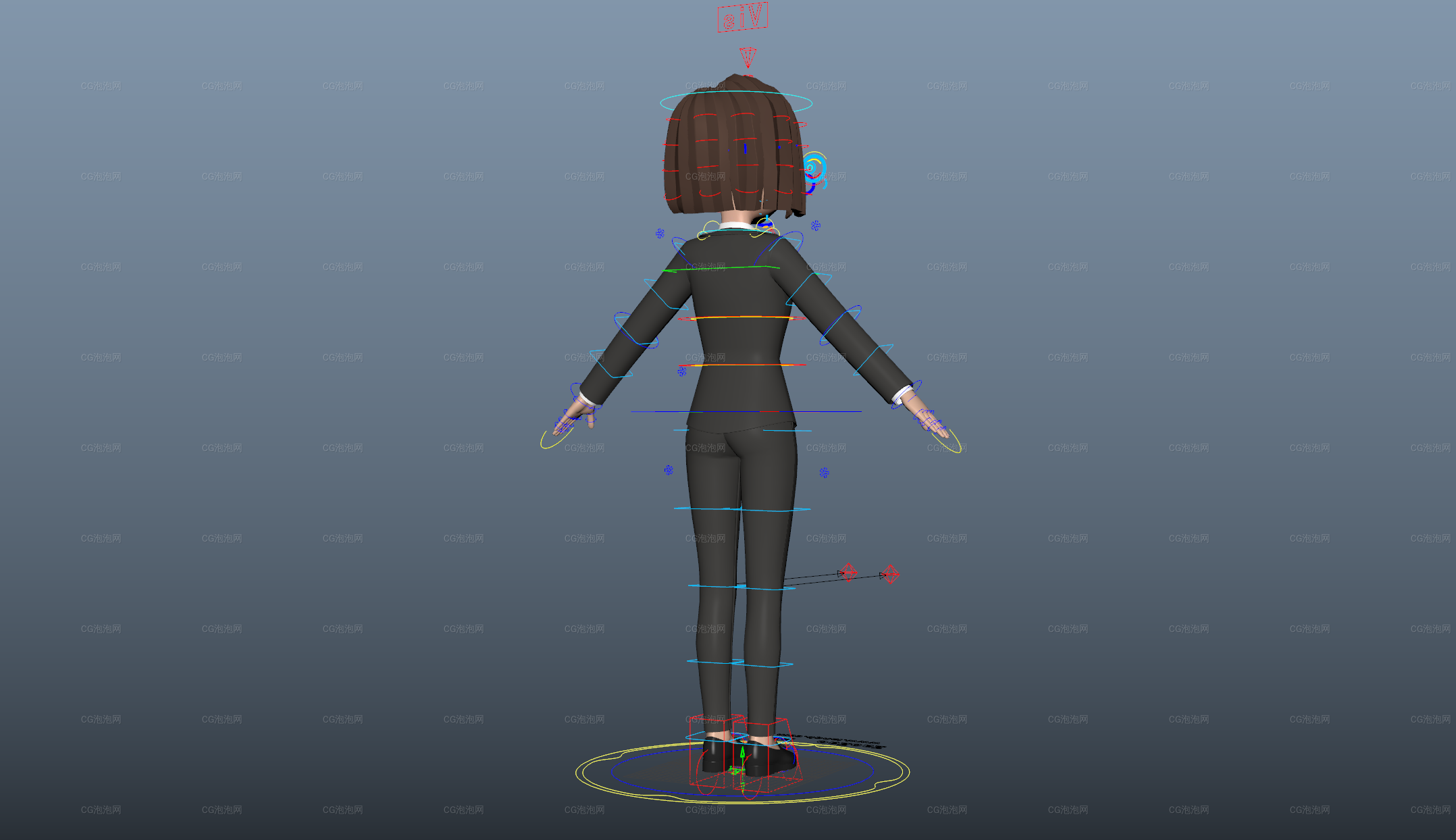Click blue snowflake marker by right shoulder
This screenshot has width=1456, height=840.
point(816,226)
